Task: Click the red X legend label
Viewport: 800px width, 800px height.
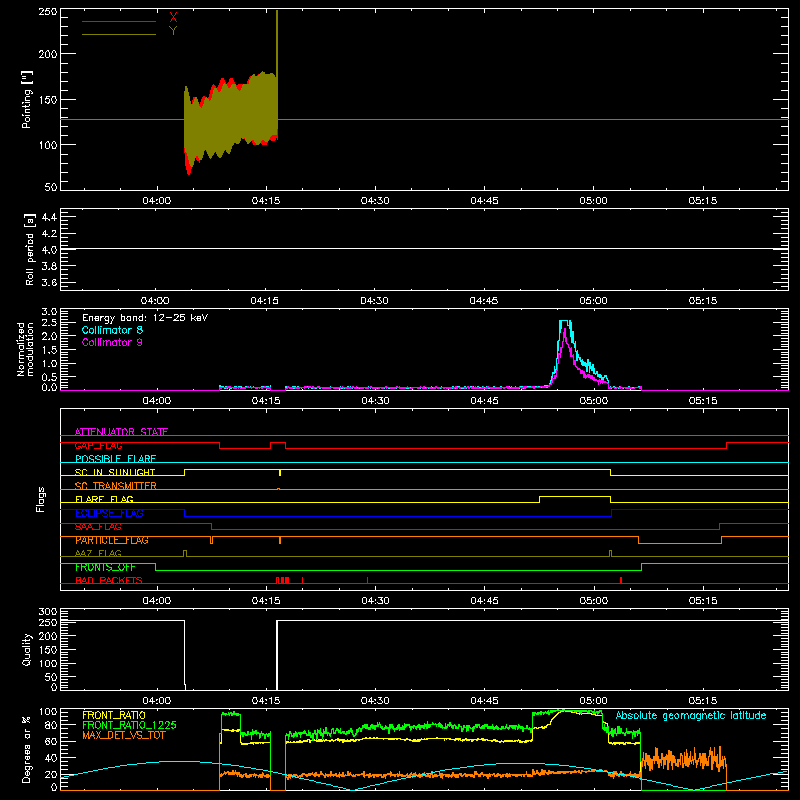Action: pyautogui.click(x=173, y=18)
